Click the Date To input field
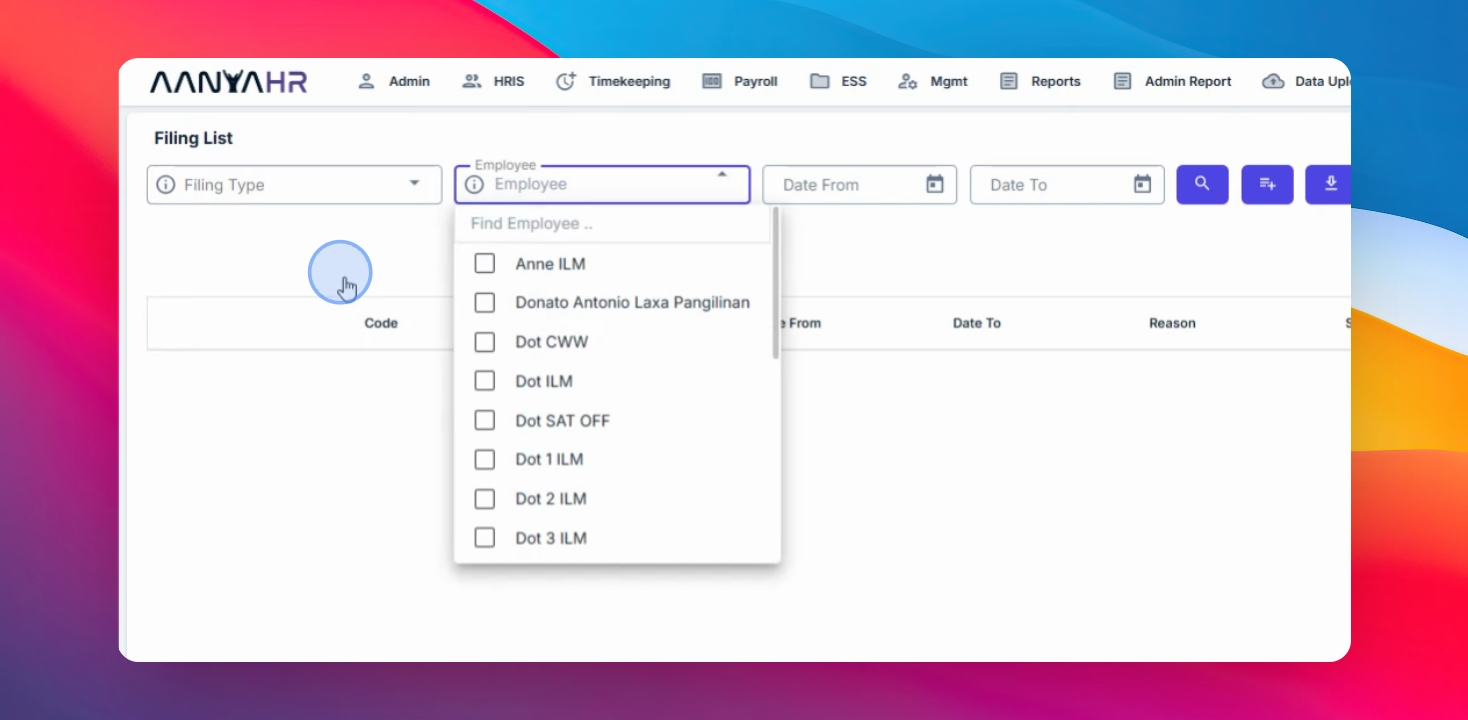The width and height of the screenshot is (1468, 720). click(x=1067, y=185)
